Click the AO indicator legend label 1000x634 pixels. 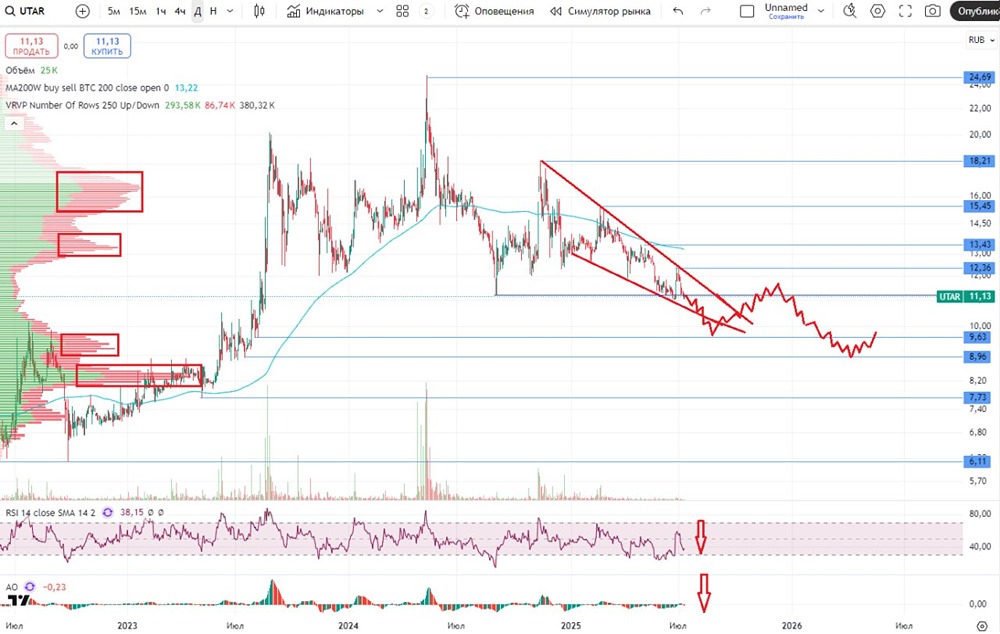pyautogui.click(x=11, y=587)
